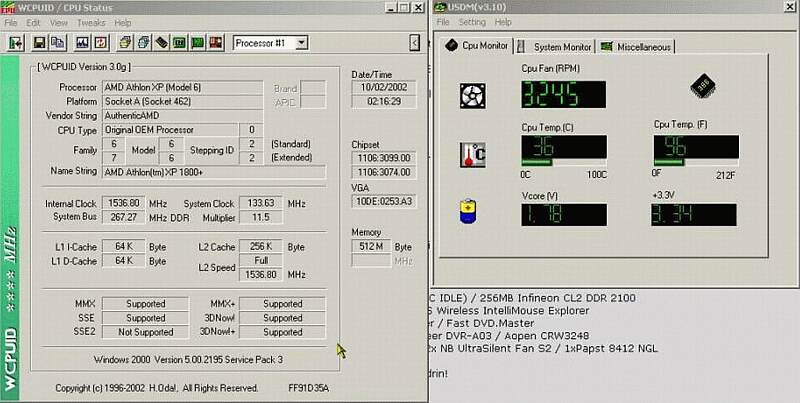The width and height of the screenshot is (800, 403).
Task: Open the File menu in USDM
Action: (443, 22)
